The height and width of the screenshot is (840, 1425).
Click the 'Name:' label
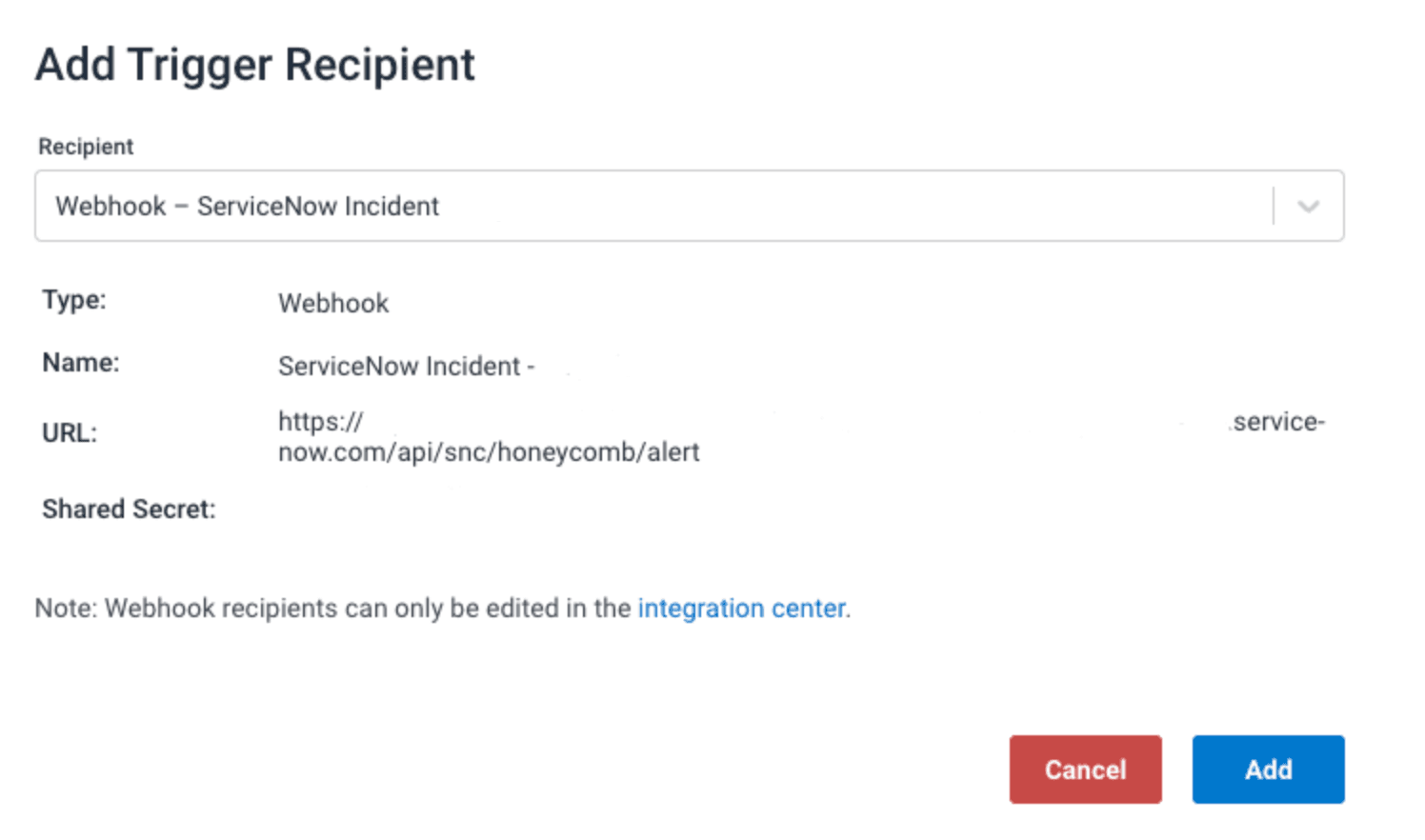81,363
